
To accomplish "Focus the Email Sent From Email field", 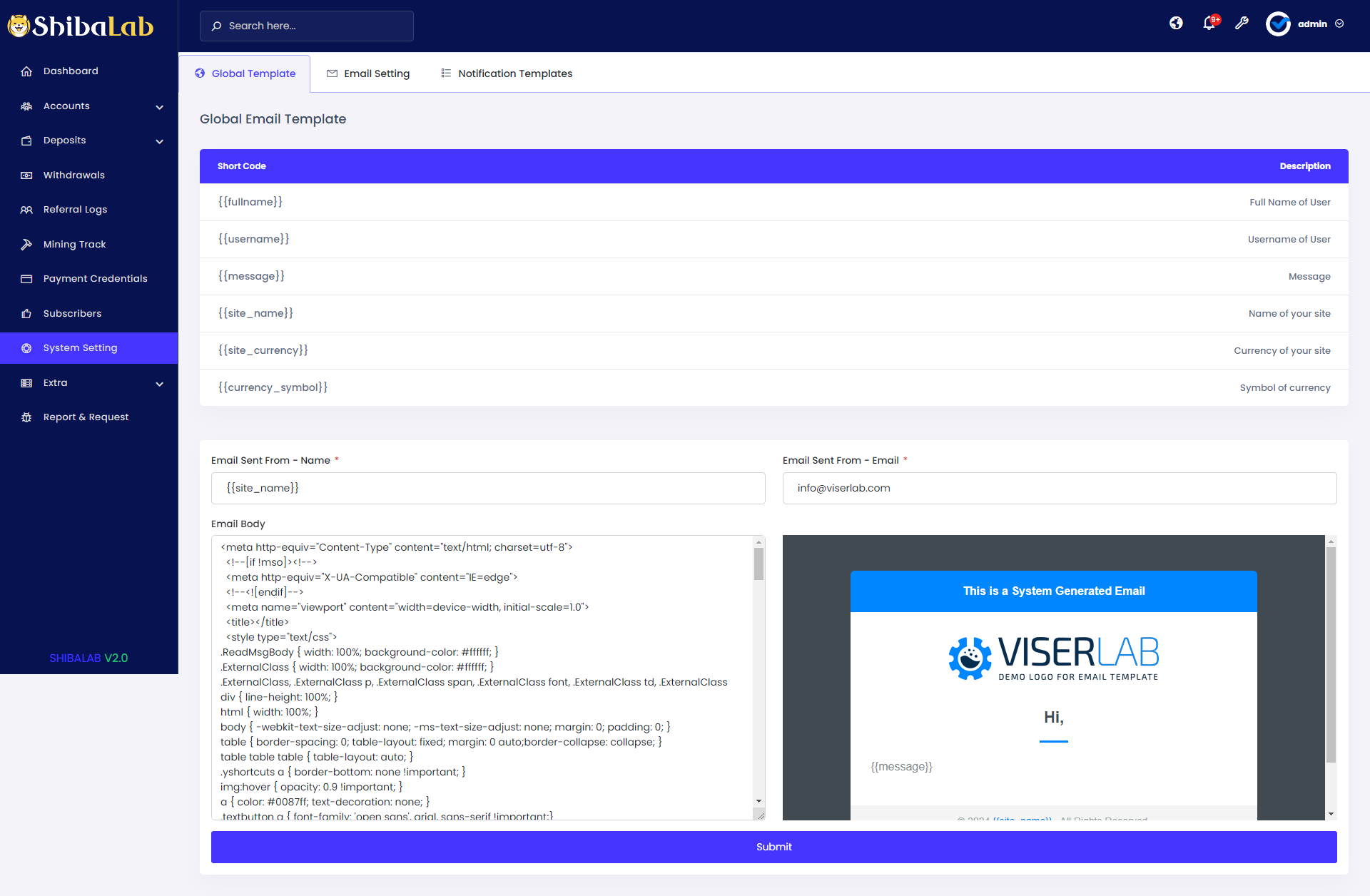I will tap(1059, 489).
